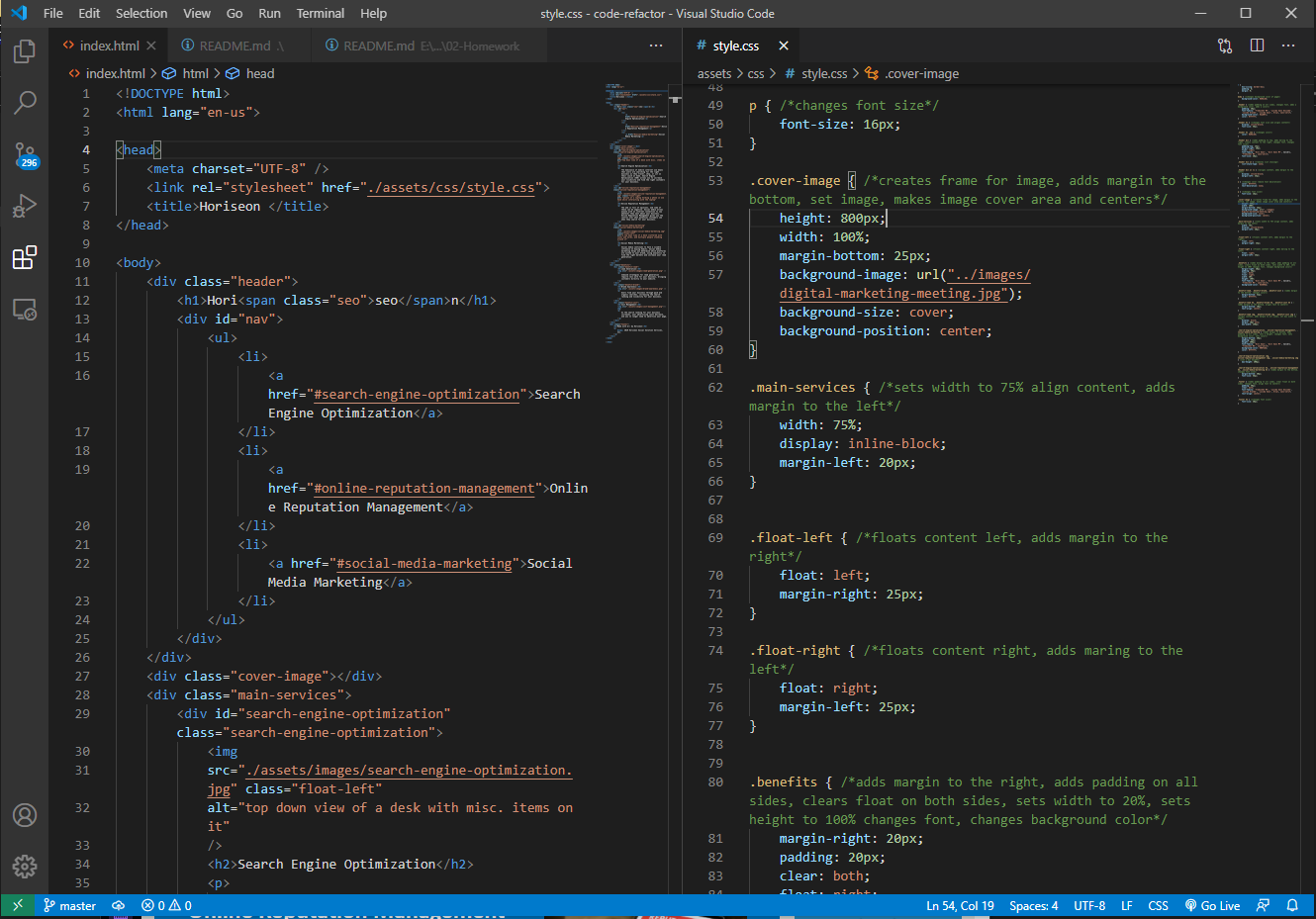
Task: Open the Remote Explorer view
Action: click(25, 310)
